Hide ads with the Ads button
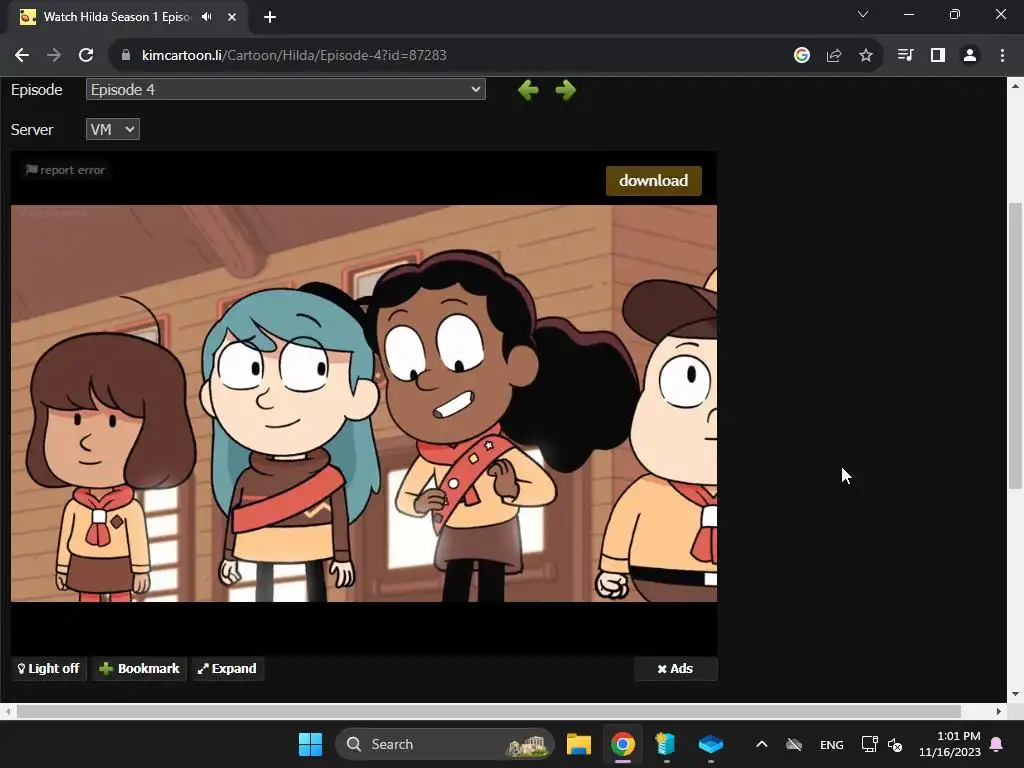This screenshot has height=768, width=1024. [x=675, y=669]
